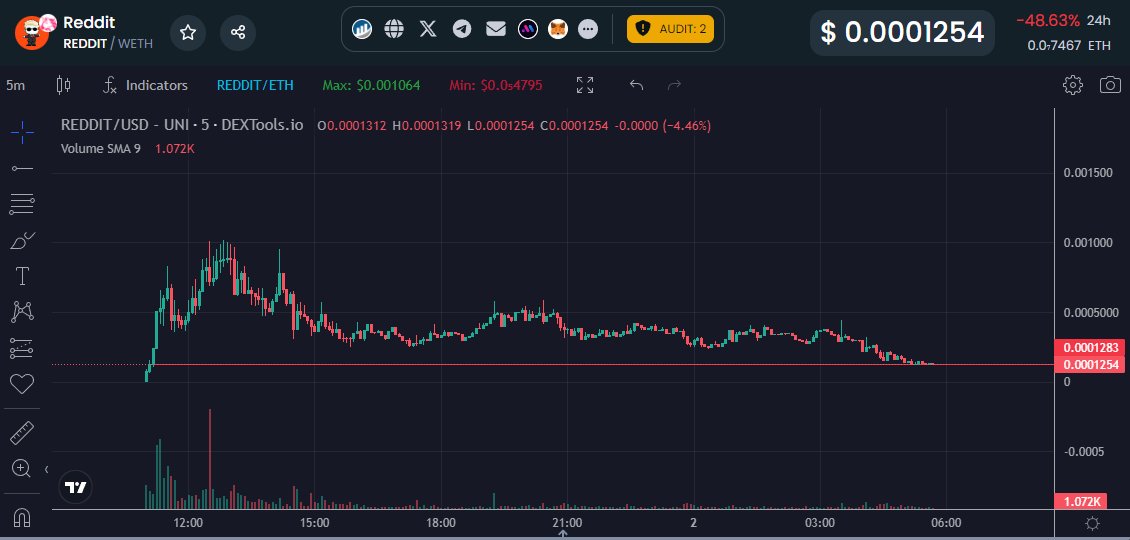
Task: Open the blue bar-chart explorer icon
Action: pyautogui.click(x=362, y=29)
